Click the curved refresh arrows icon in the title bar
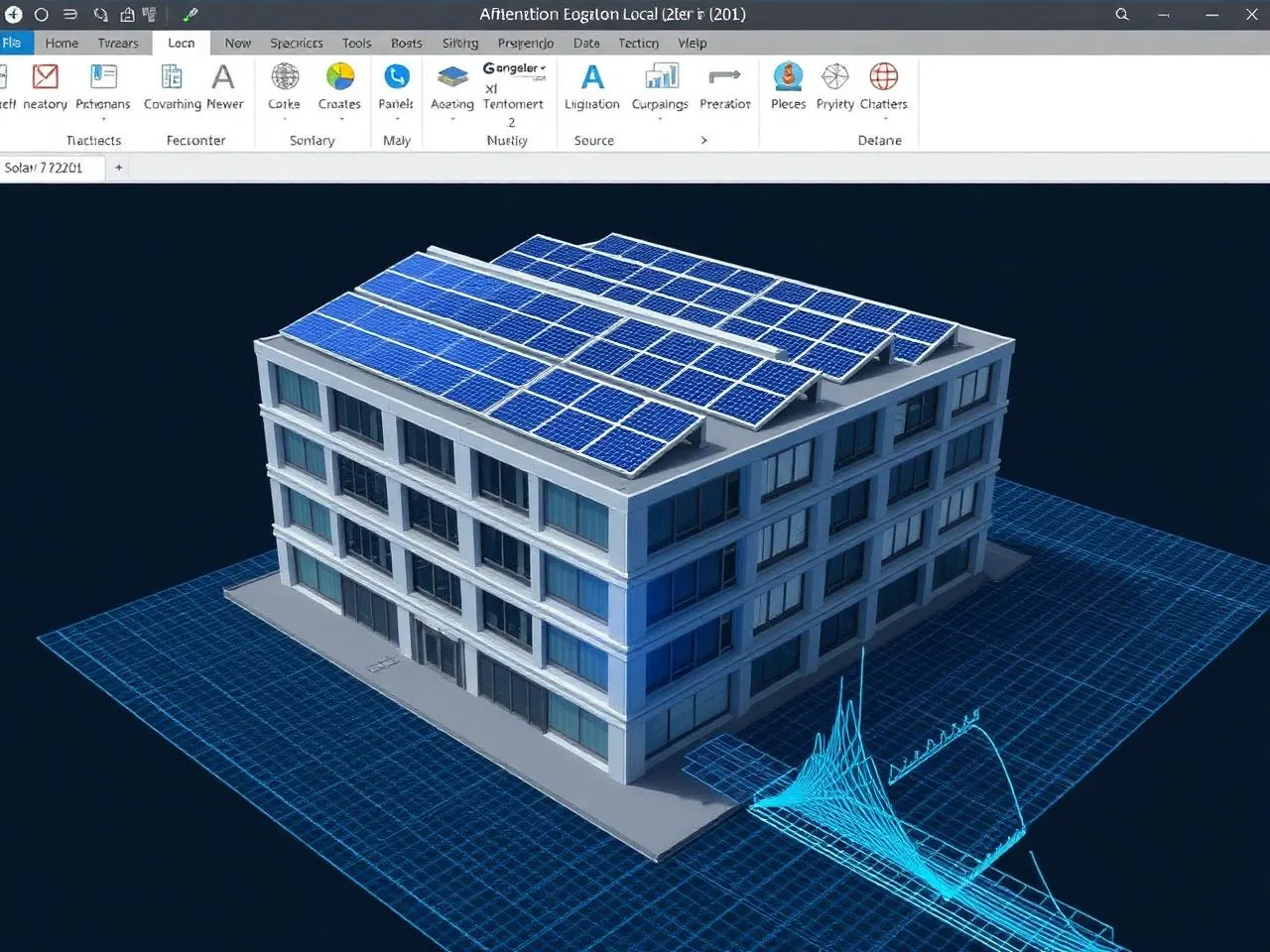Viewport: 1270px width, 952px height. [100, 14]
